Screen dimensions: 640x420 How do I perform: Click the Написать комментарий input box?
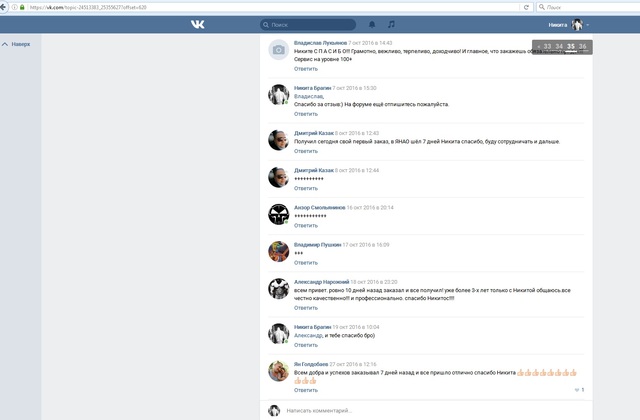tap(400, 410)
